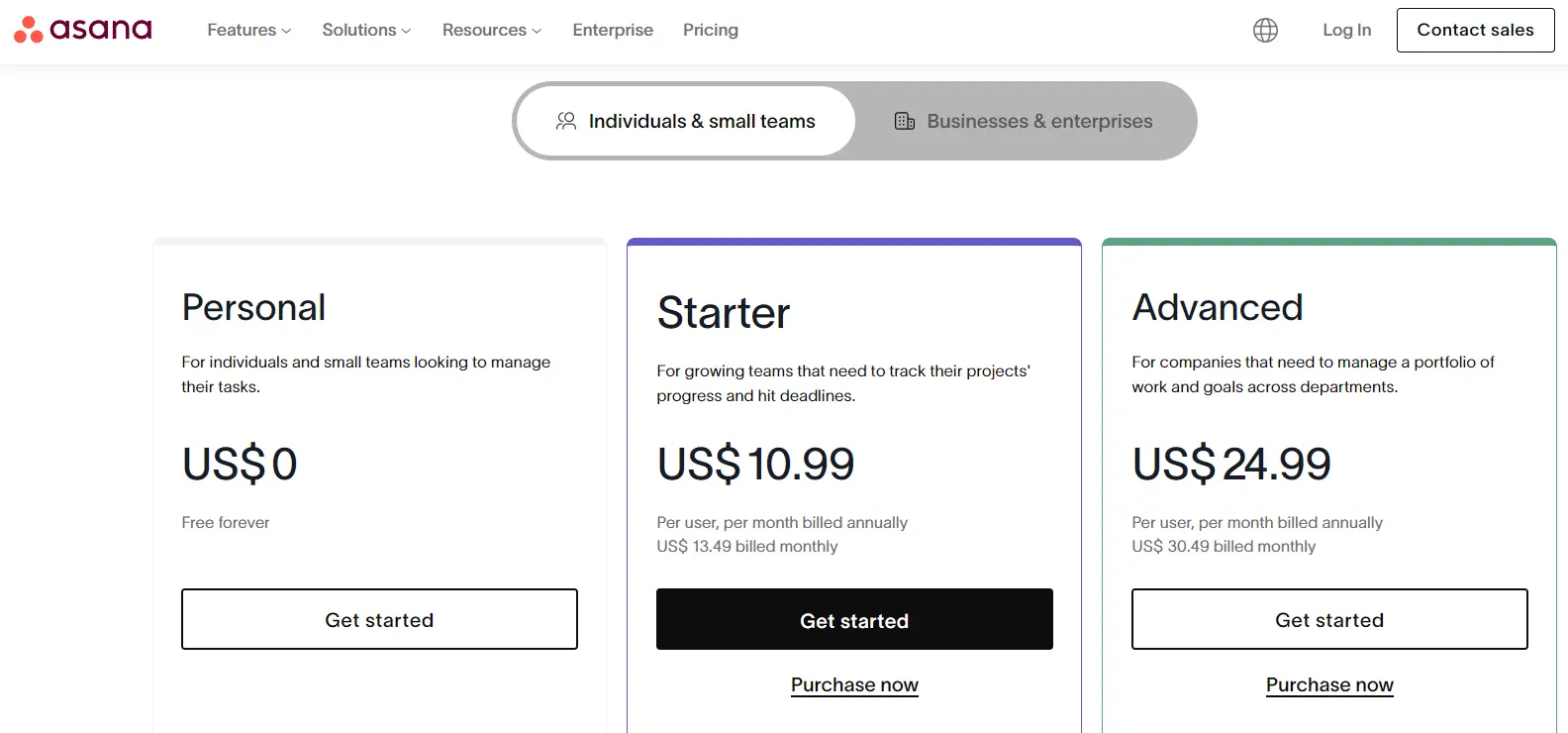Image resolution: width=1568 pixels, height=733 pixels.
Task: Click the people icon beside Individuals
Action: 566,121
